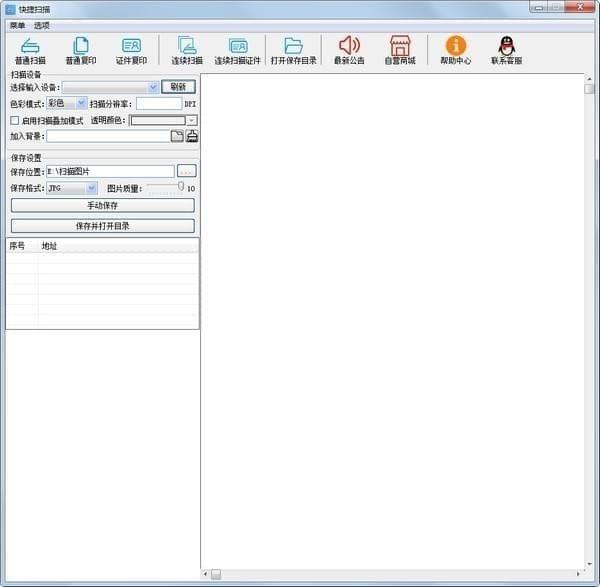Click the 刷新 refresh button
The image size is (600, 587).
tap(178, 87)
